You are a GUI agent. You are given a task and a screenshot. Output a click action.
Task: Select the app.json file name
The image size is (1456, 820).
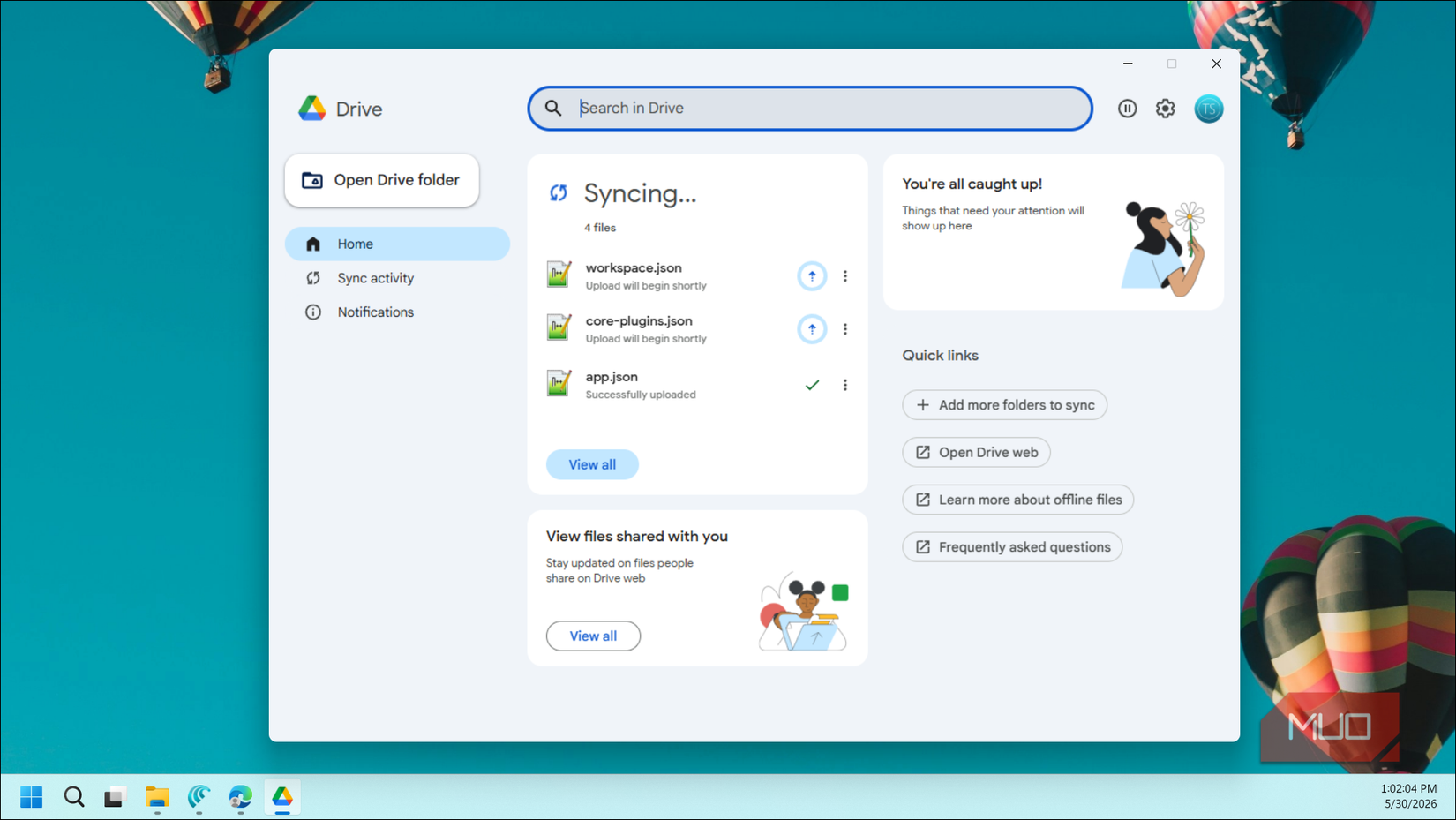pyautogui.click(x=612, y=377)
